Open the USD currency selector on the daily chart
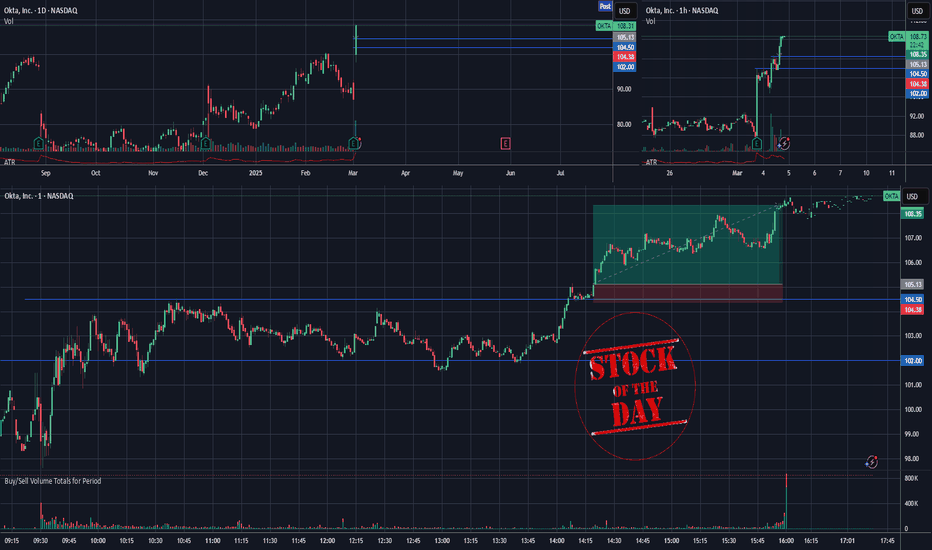This screenshot has height=550, width=932. pyautogui.click(x=624, y=11)
